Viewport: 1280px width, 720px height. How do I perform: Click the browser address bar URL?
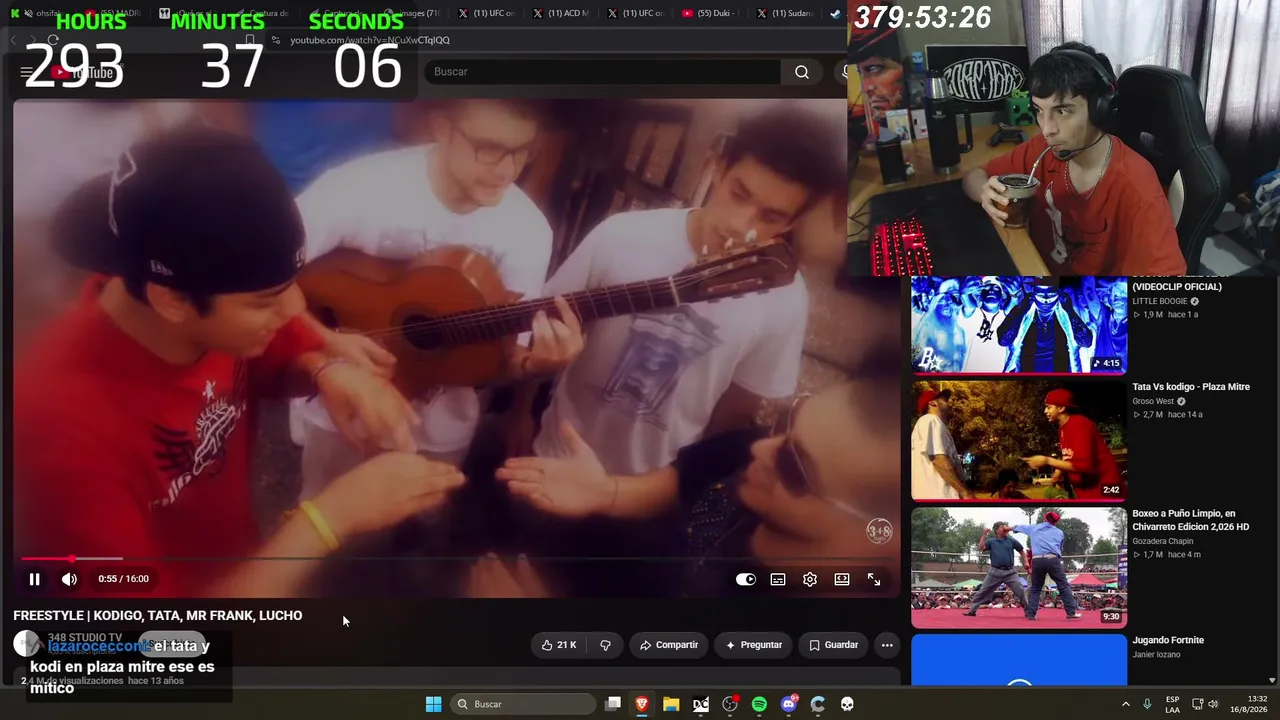[x=370, y=40]
